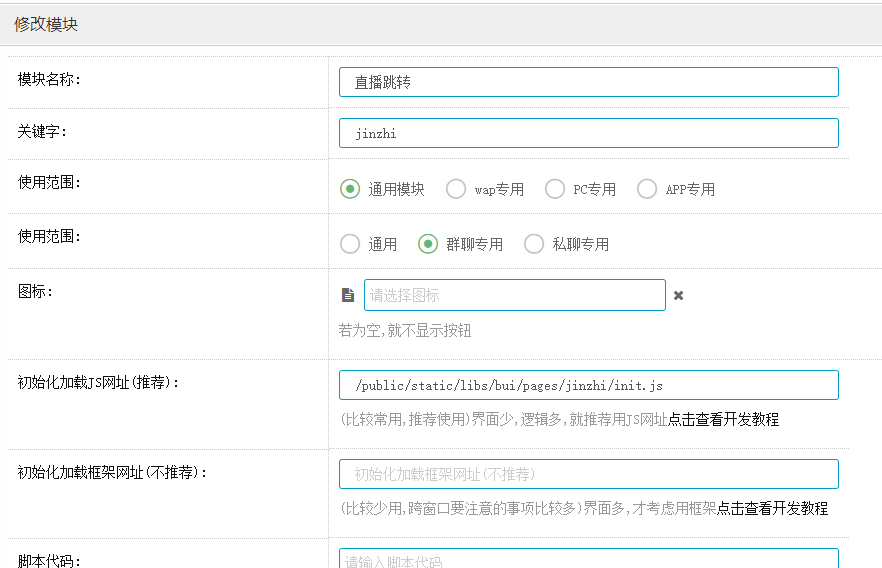Viewport: 882px width, 568px height.
Task: Click the 修改模块 panel header
Action: click(x=46, y=25)
